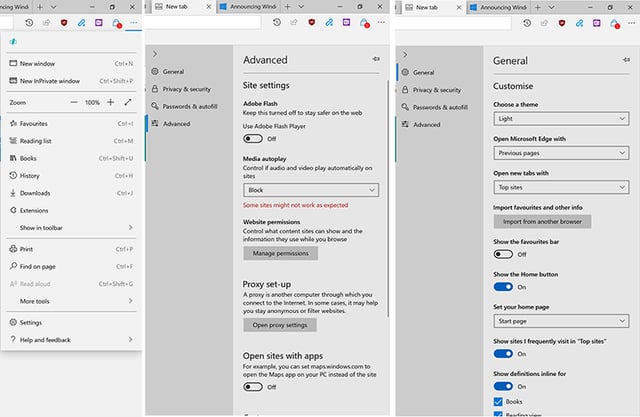
Task: Open Set your home page Start page dropdown
Action: coord(561,321)
